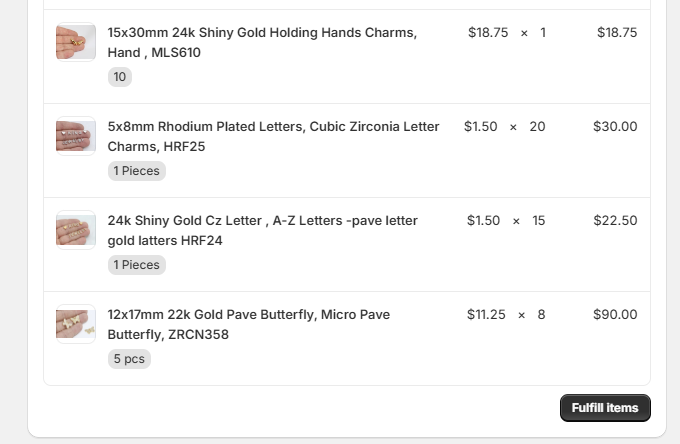This screenshot has height=444, width=680.
Task: Open 24k Shiny Gold Cz Letter thumbnail
Action: click(x=76, y=230)
